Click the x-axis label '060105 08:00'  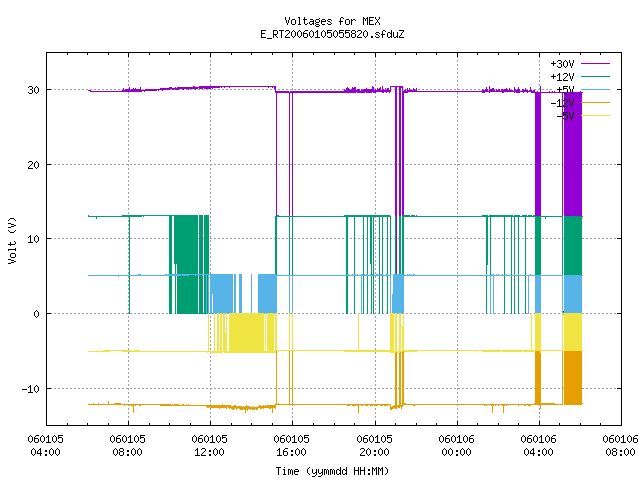pyautogui.click(x=127, y=446)
